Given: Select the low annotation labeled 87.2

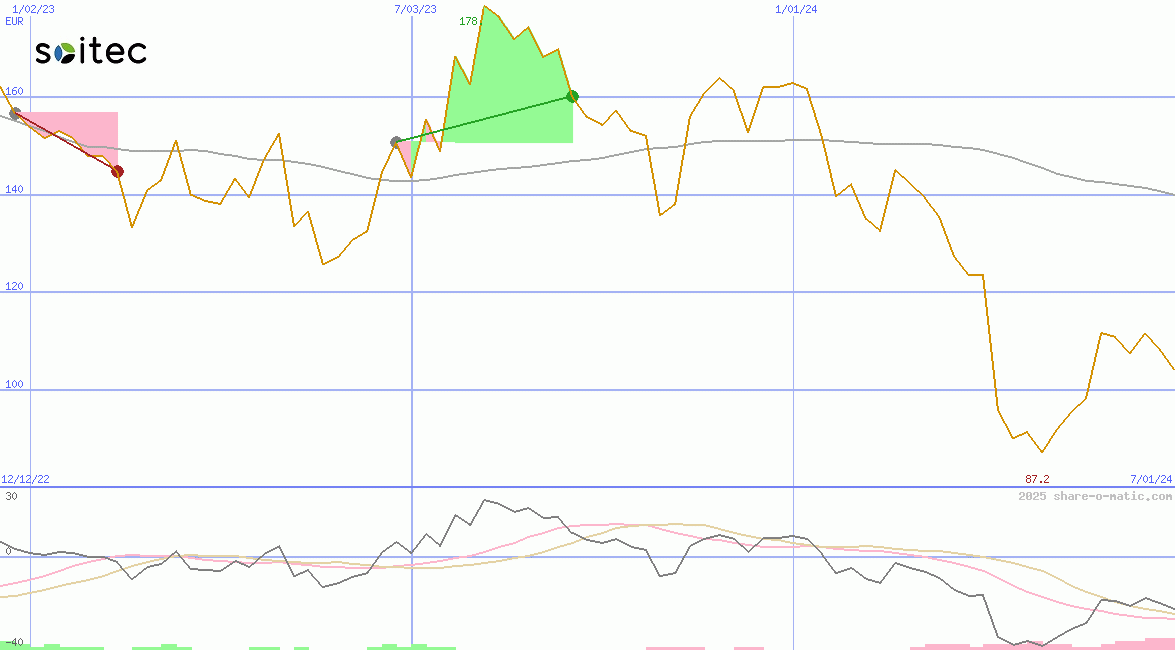Looking at the screenshot, I should (x=1038, y=479).
